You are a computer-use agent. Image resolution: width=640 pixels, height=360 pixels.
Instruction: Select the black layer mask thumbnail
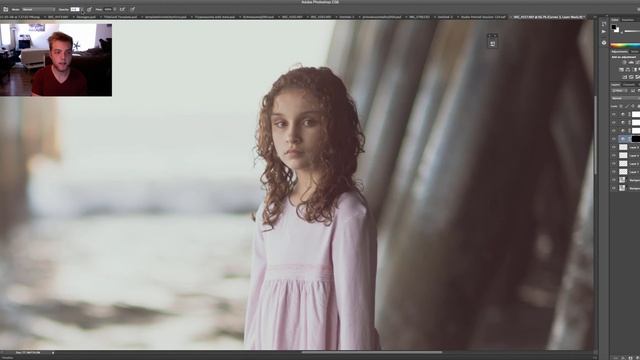[636, 139]
